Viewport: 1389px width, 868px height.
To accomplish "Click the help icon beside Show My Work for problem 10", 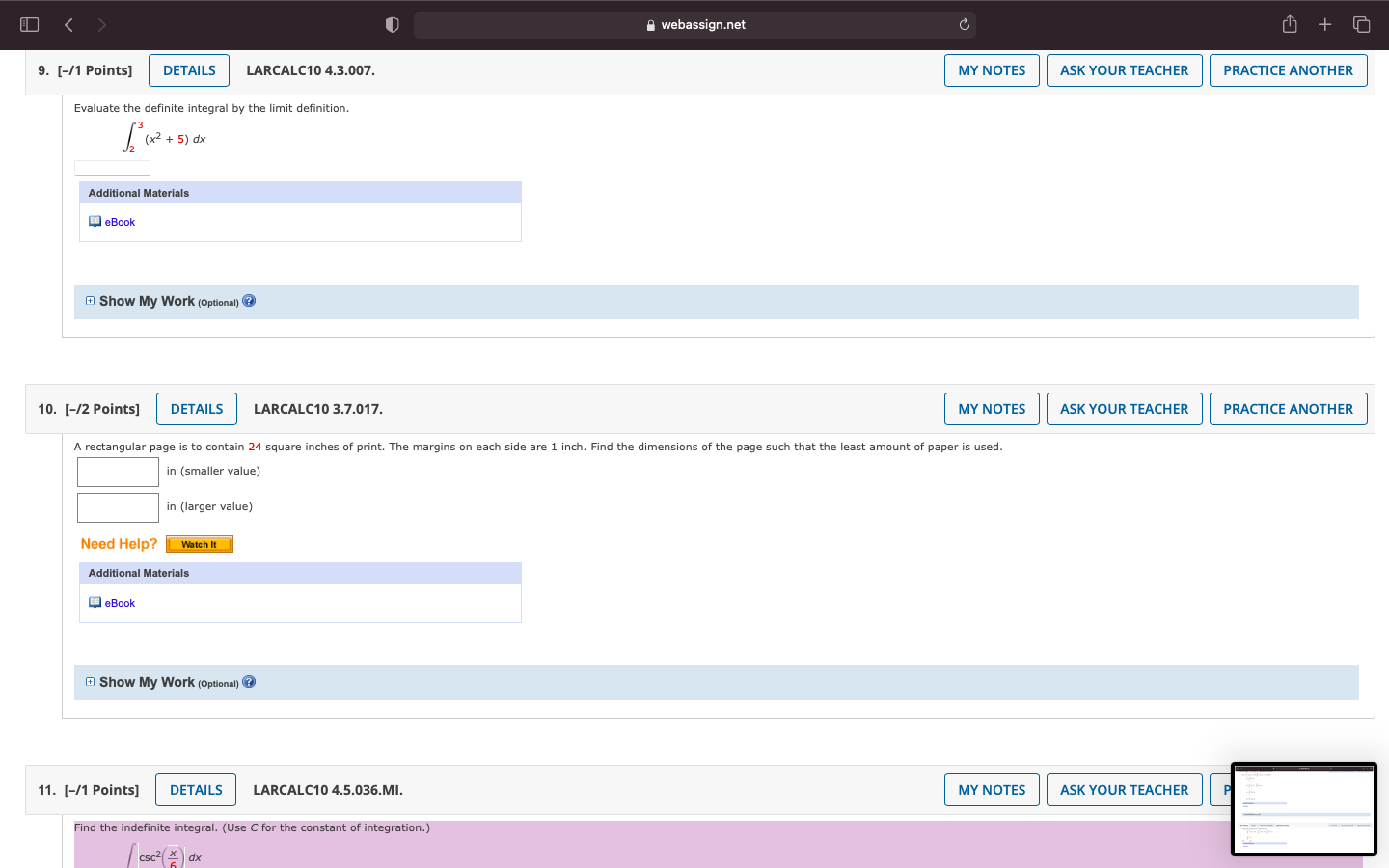I will (x=248, y=681).
